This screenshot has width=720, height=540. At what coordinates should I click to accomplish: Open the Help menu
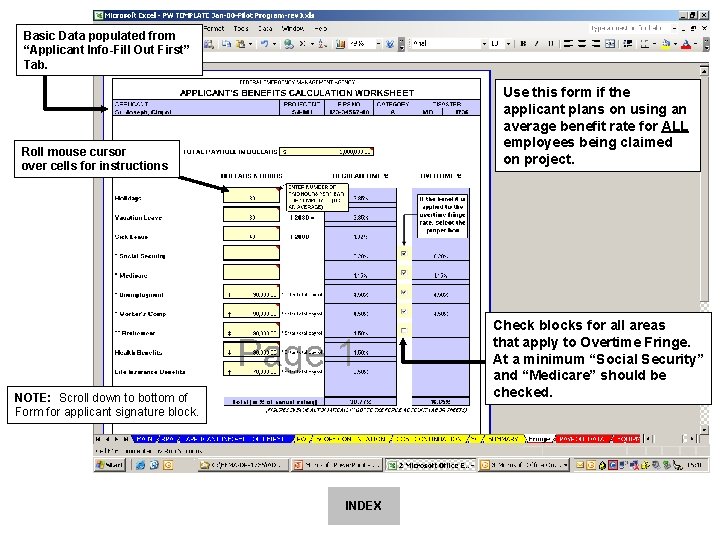click(x=321, y=28)
